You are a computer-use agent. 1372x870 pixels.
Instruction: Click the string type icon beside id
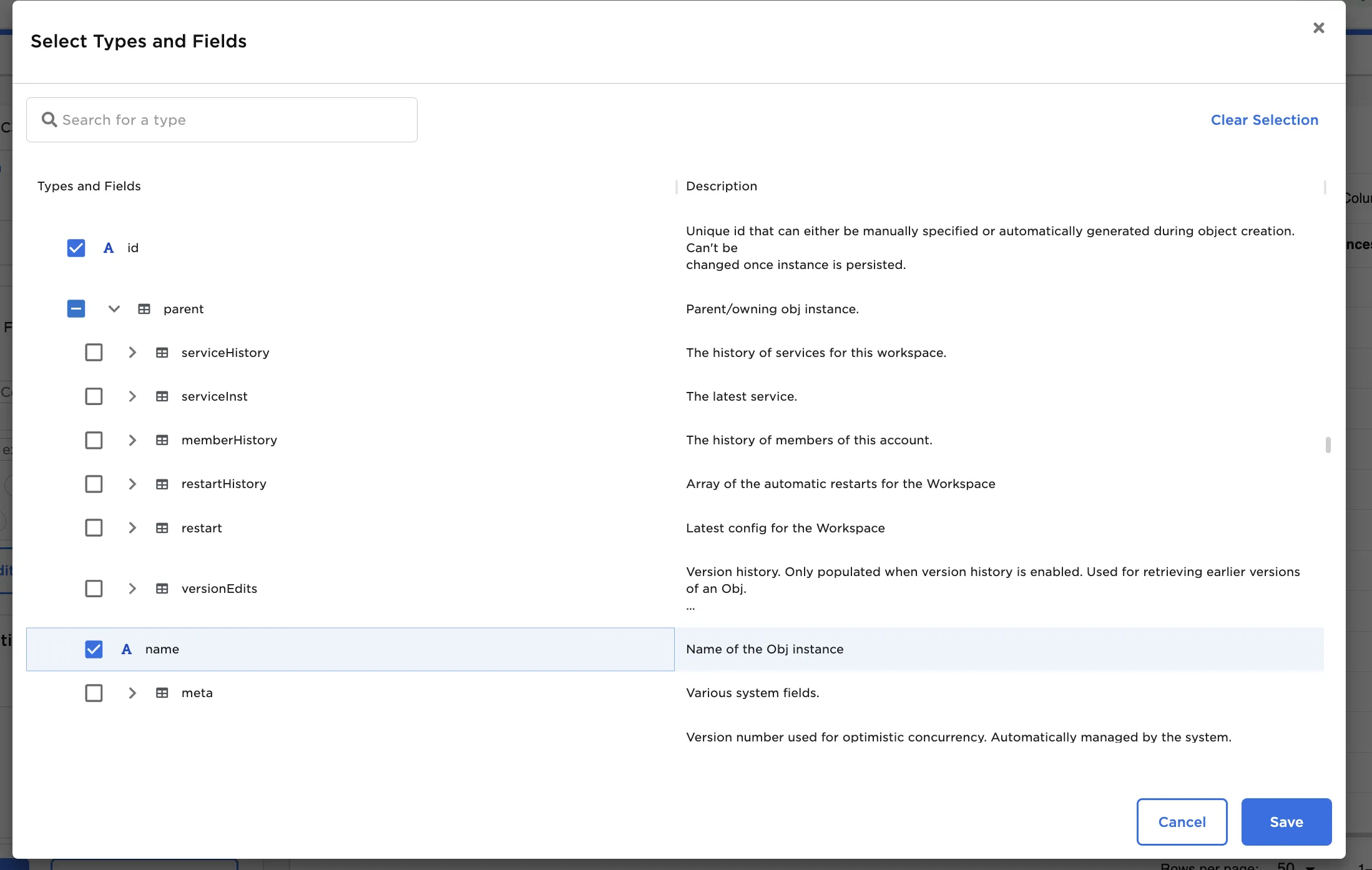click(x=109, y=248)
